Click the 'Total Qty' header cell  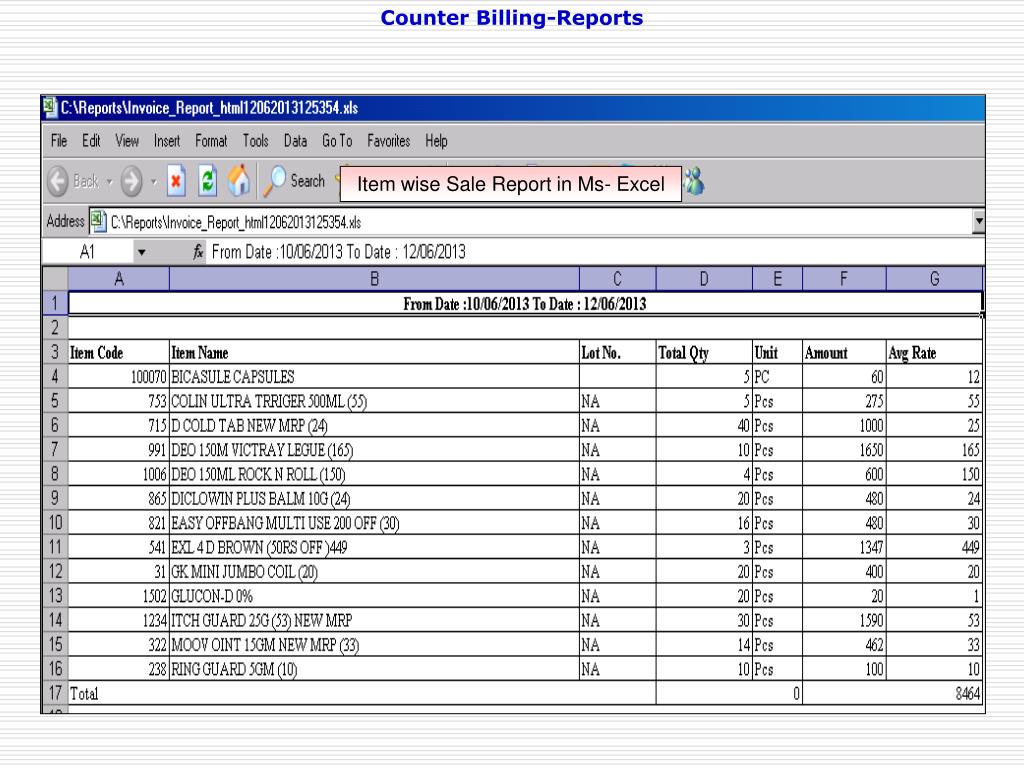[x=704, y=353]
